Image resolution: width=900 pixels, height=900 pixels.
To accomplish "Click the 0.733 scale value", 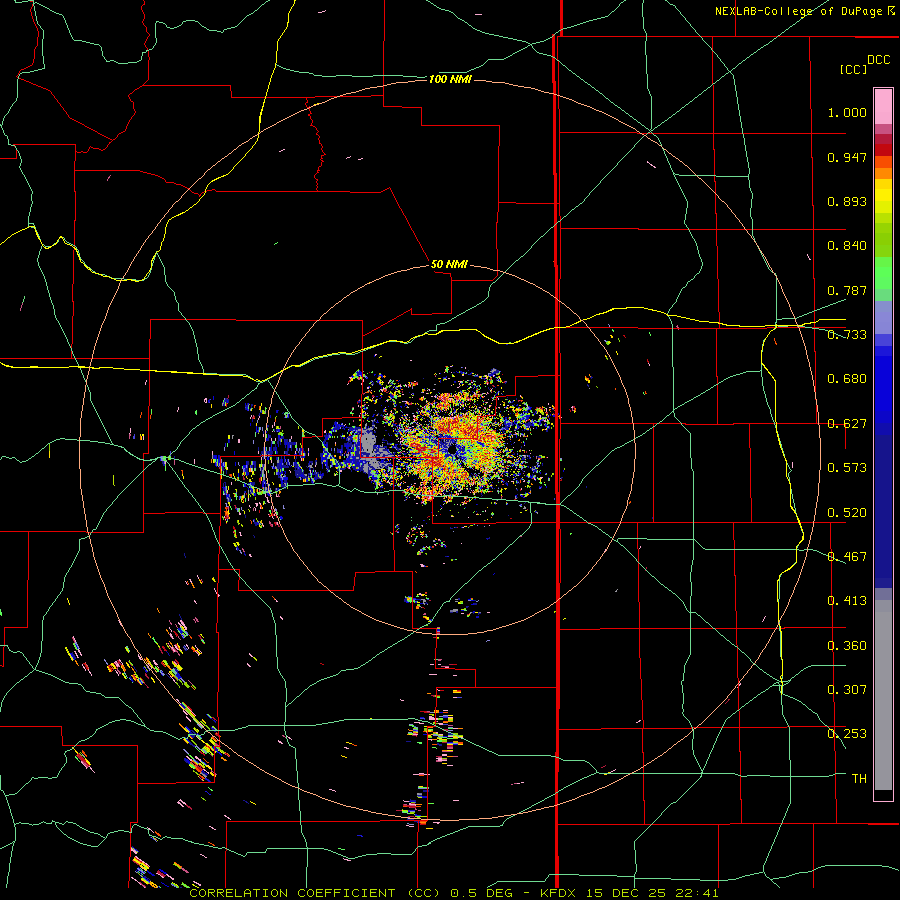I will (847, 335).
